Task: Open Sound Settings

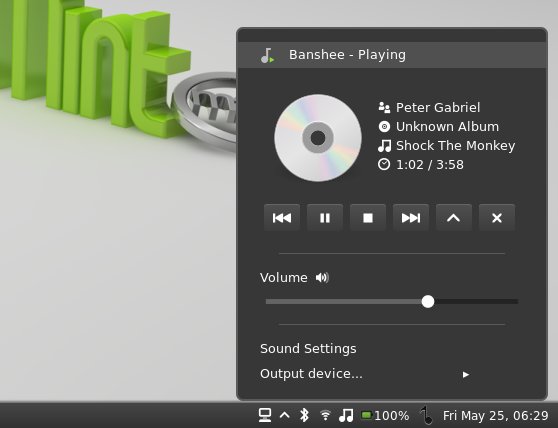Action: point(308,349)
